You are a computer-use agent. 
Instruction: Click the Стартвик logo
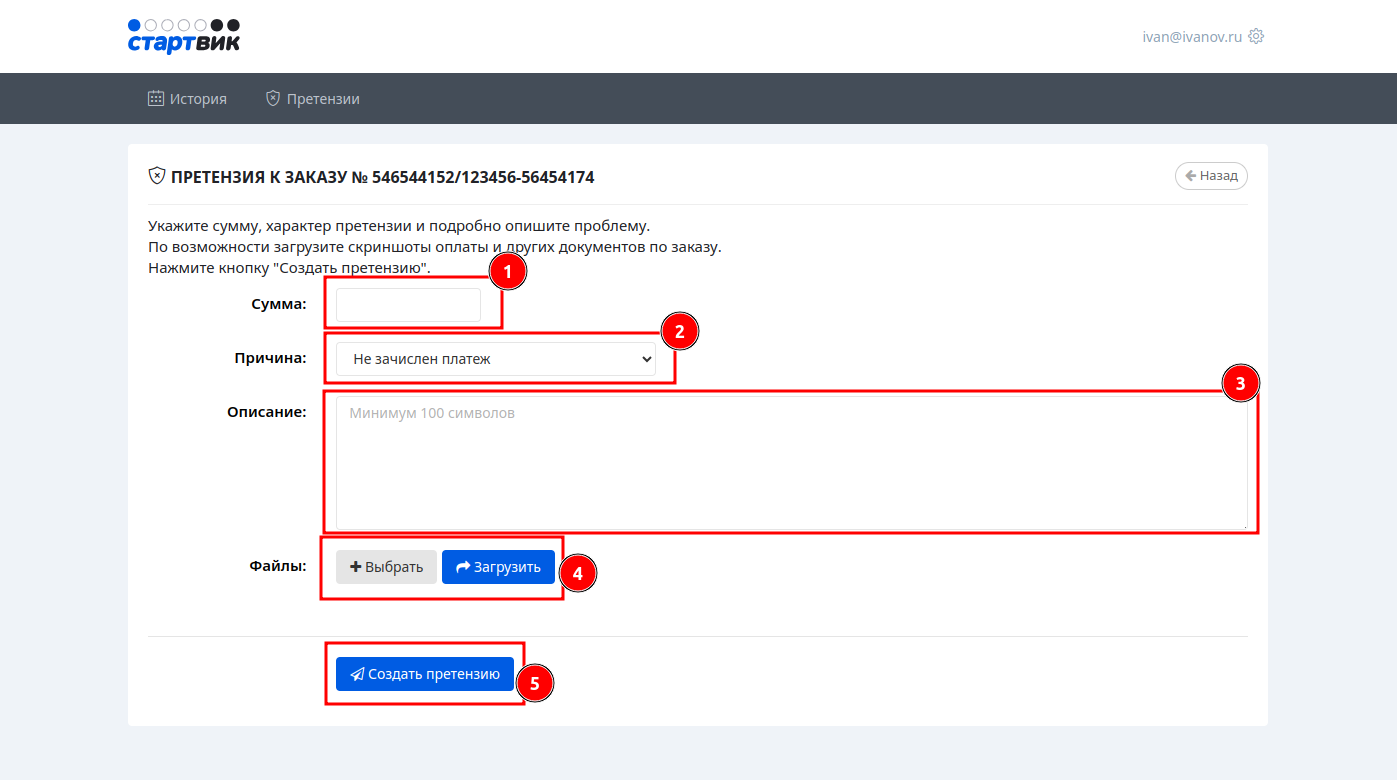184,36
